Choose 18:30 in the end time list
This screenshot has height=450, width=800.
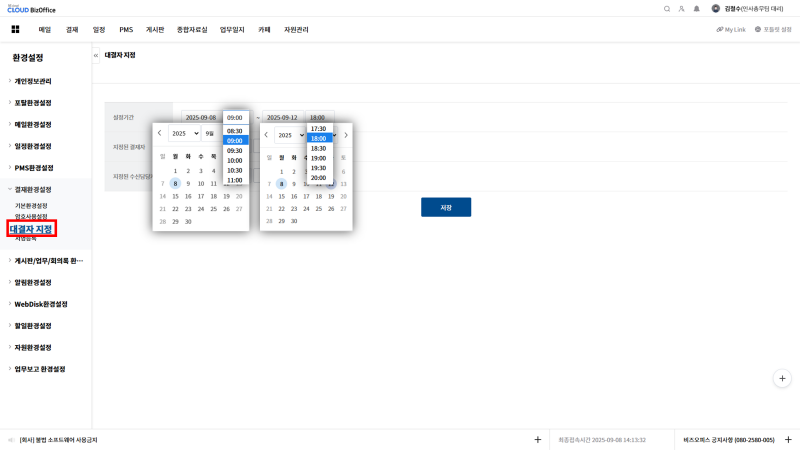tap(319, 148)
